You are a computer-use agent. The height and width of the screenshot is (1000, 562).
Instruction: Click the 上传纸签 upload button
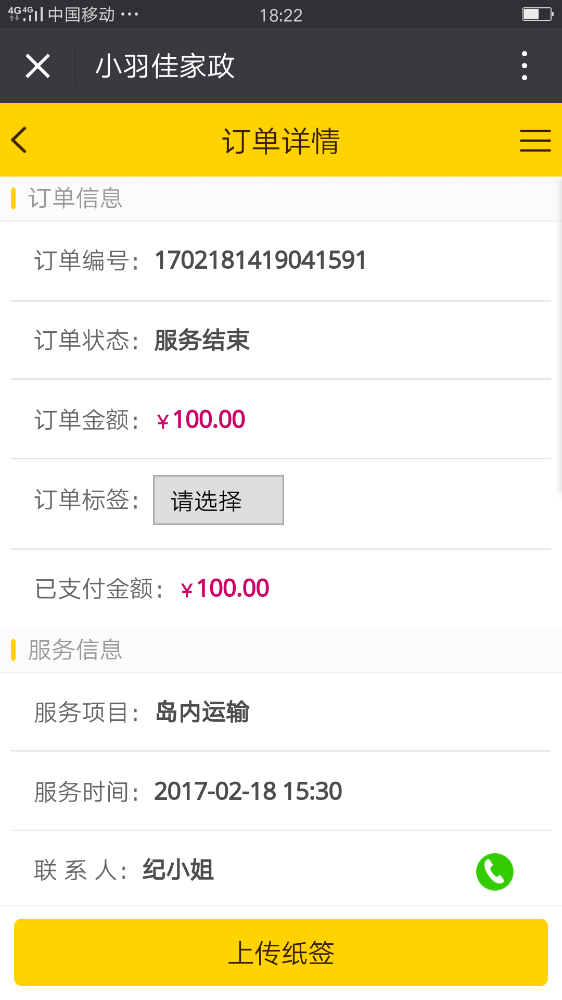pos(281,952)
